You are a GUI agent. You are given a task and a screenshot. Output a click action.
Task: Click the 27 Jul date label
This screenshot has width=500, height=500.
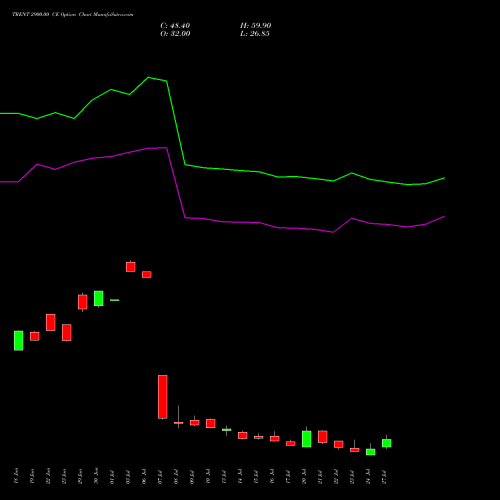coord(385,477)
